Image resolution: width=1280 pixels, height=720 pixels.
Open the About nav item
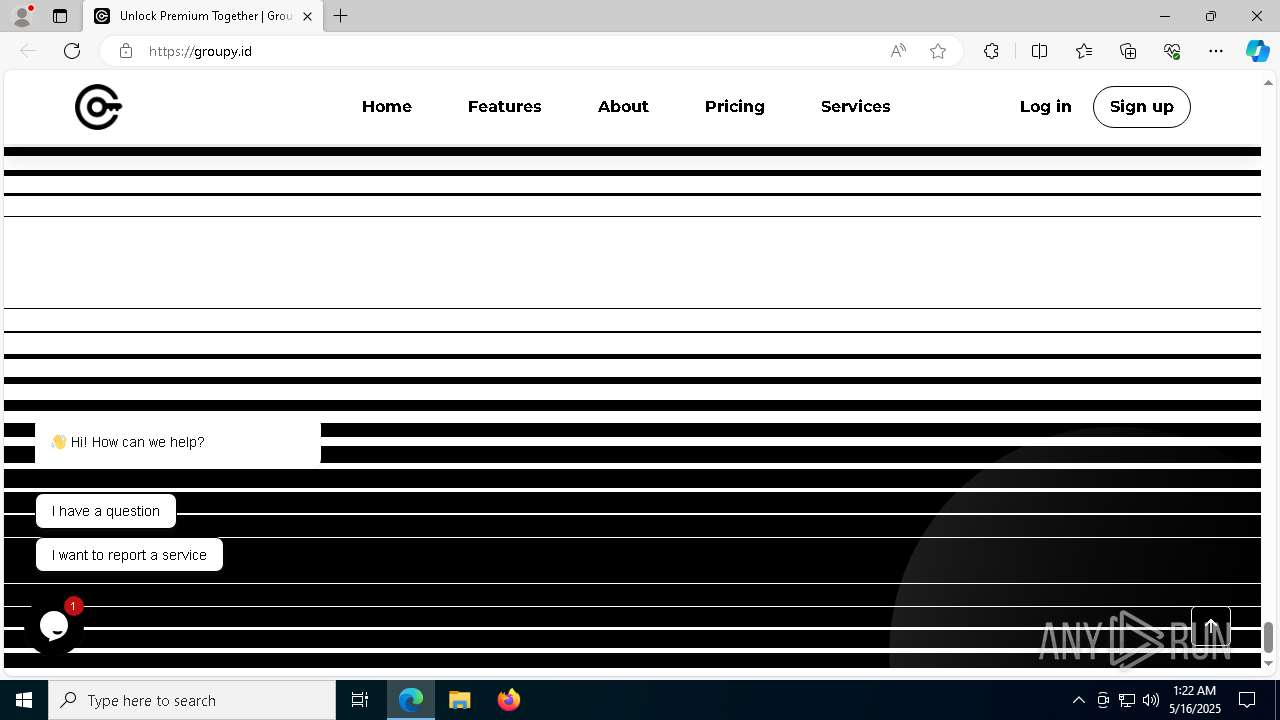click(x=623, y=106)
